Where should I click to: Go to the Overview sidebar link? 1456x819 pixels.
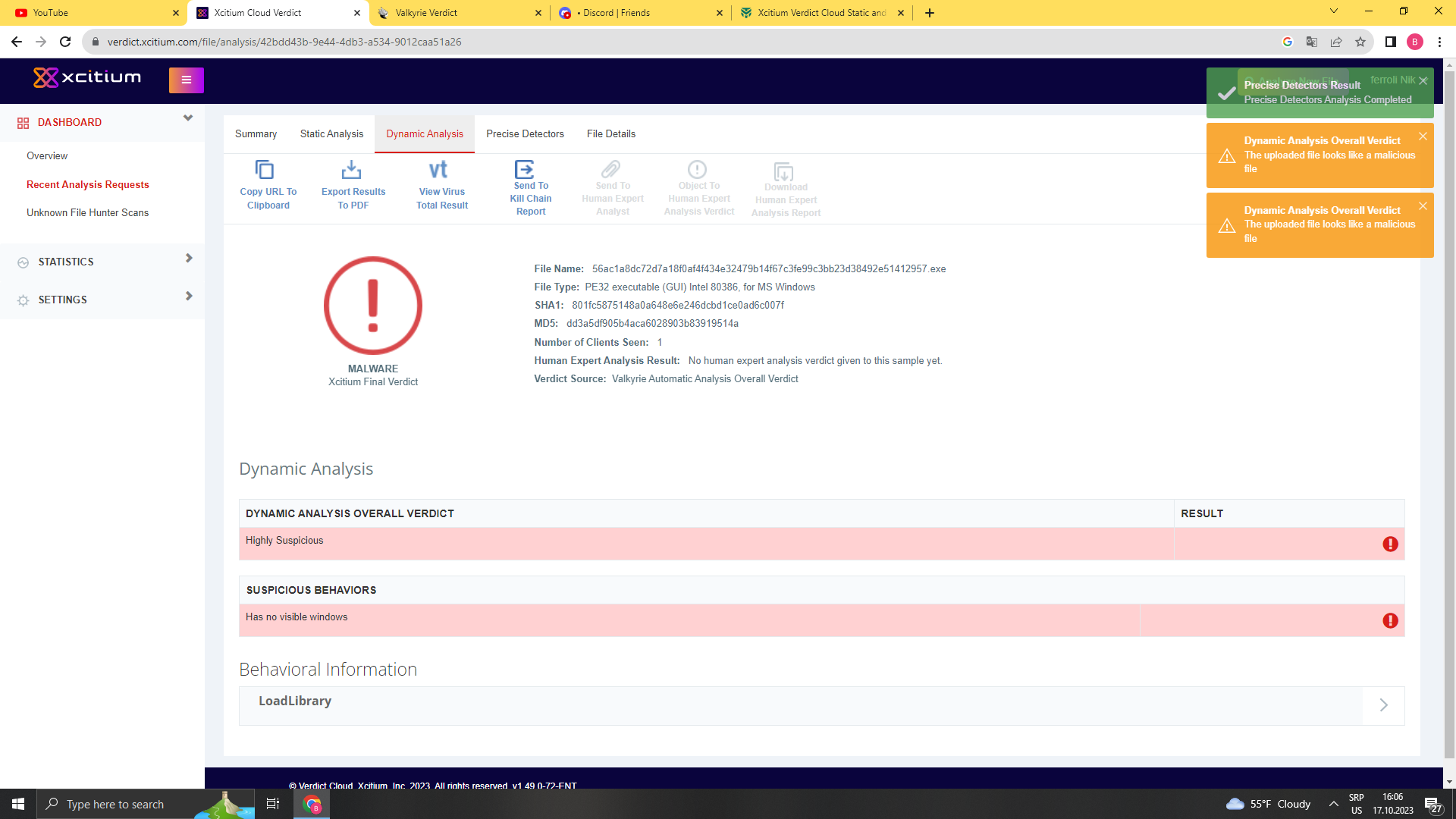(47, 156)
